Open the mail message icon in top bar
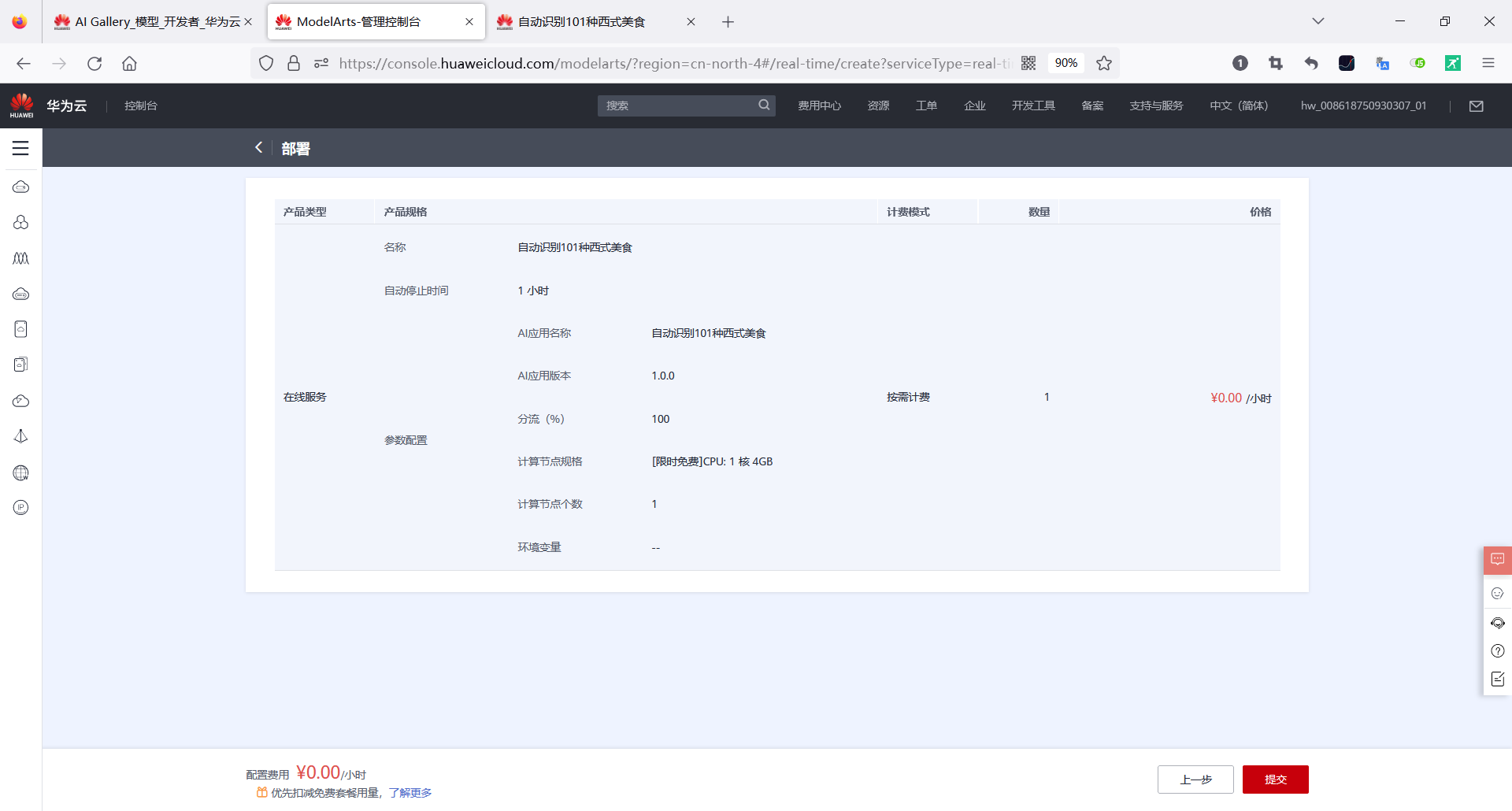Image resolution: width=1512 pixels, height=811 pixels. pos(1477,106)
